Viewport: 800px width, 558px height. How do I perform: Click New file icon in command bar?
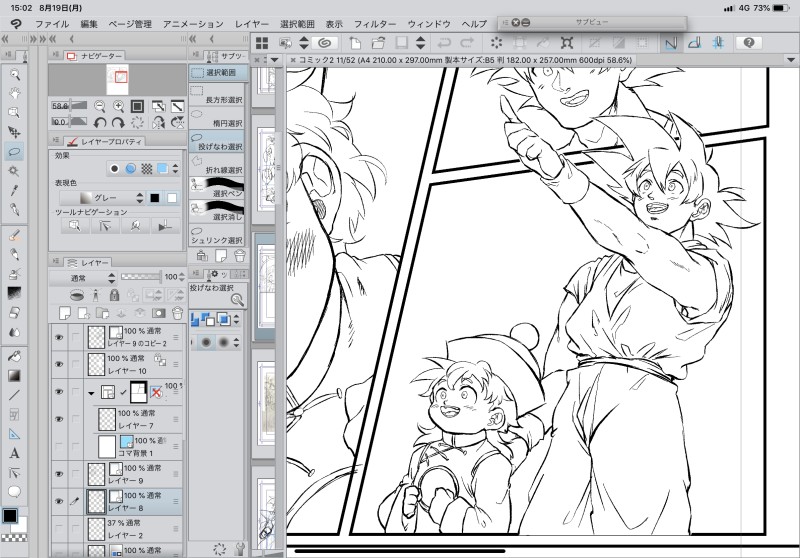(x=355, y=43)
